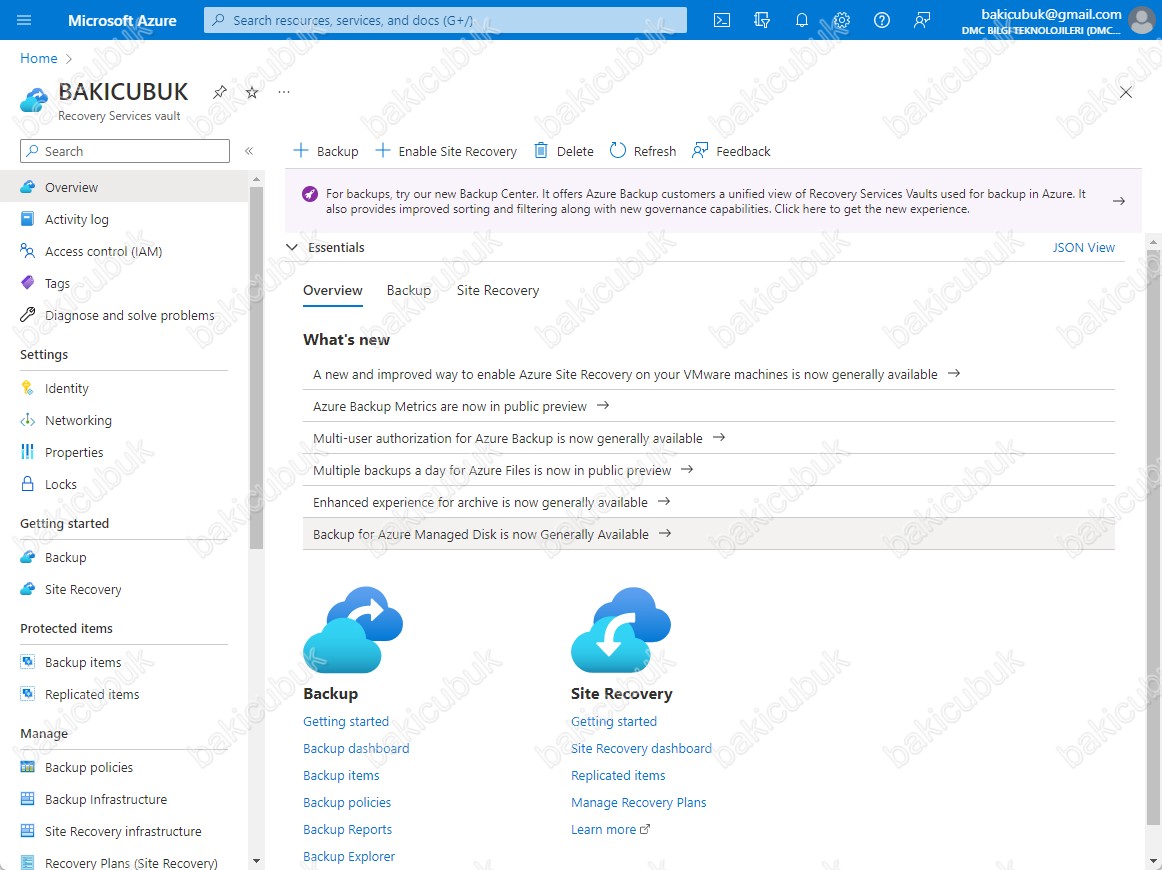
Task: Click the Microsoft Azure logo text
Action: pyautogui.click(x=122, y=20)
